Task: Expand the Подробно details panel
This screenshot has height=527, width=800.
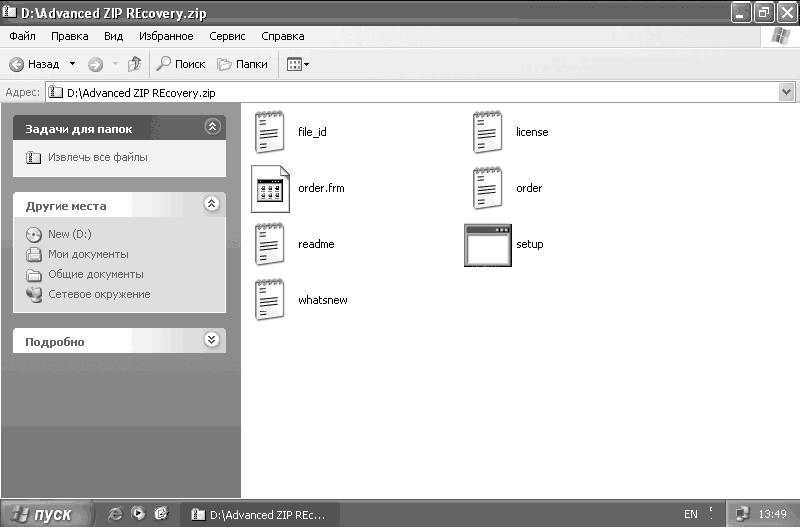Action: click(x=212, y=340)
